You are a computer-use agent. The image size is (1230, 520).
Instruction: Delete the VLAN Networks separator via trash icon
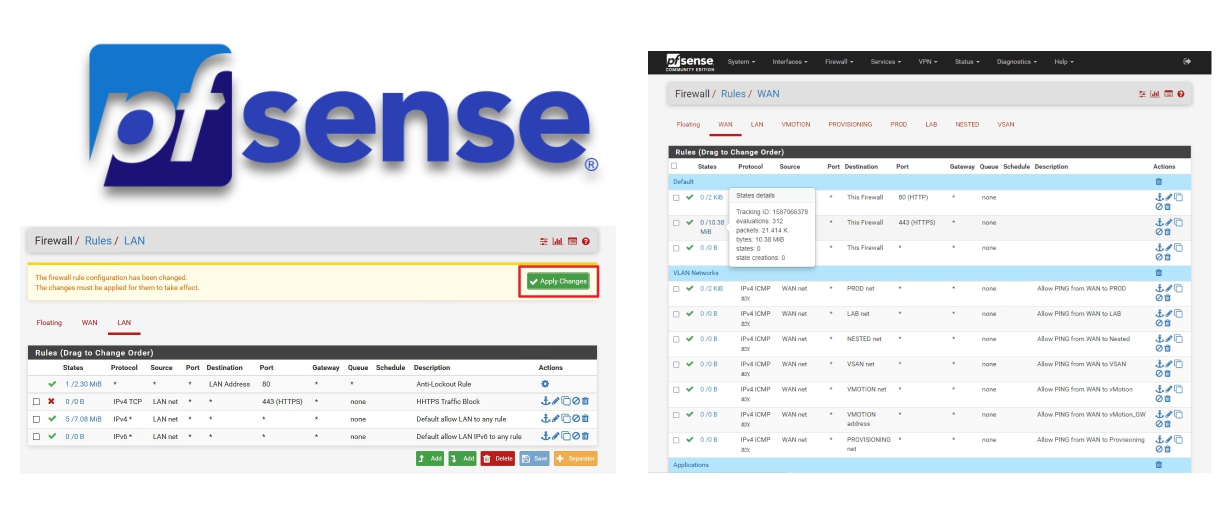click(x=1159, y=272)
